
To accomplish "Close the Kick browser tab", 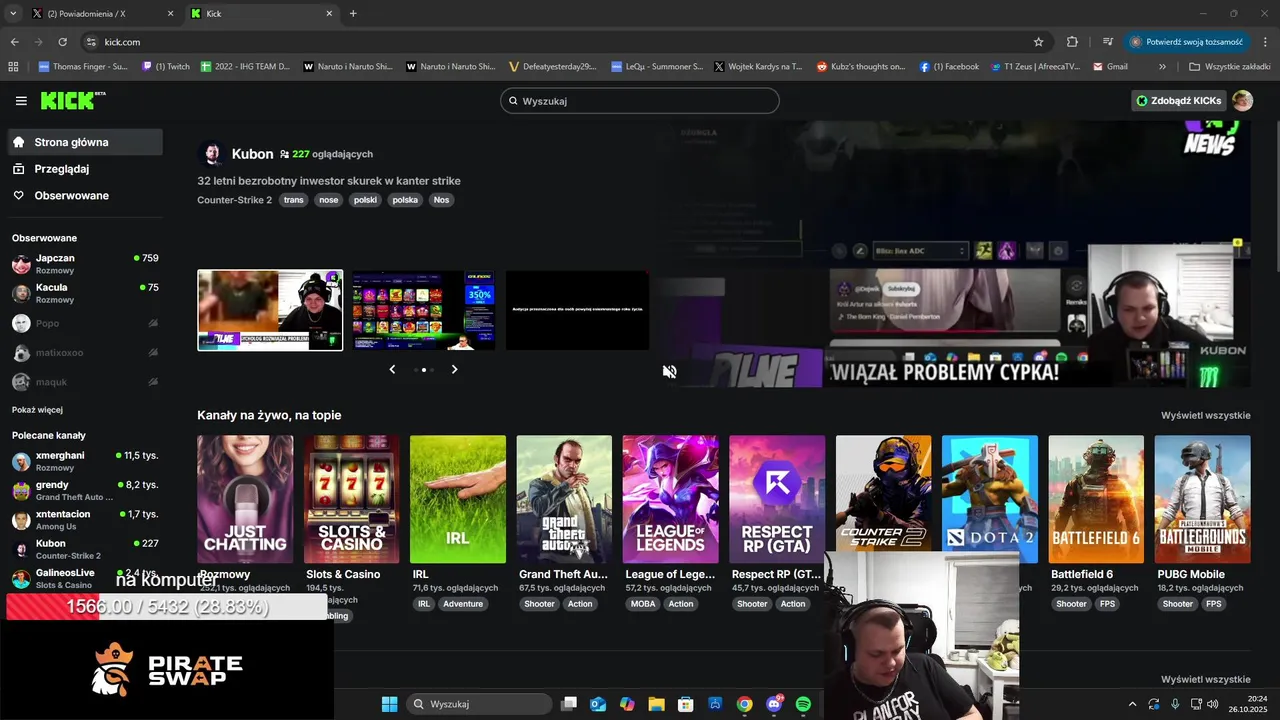I will (x=329, y=14).
